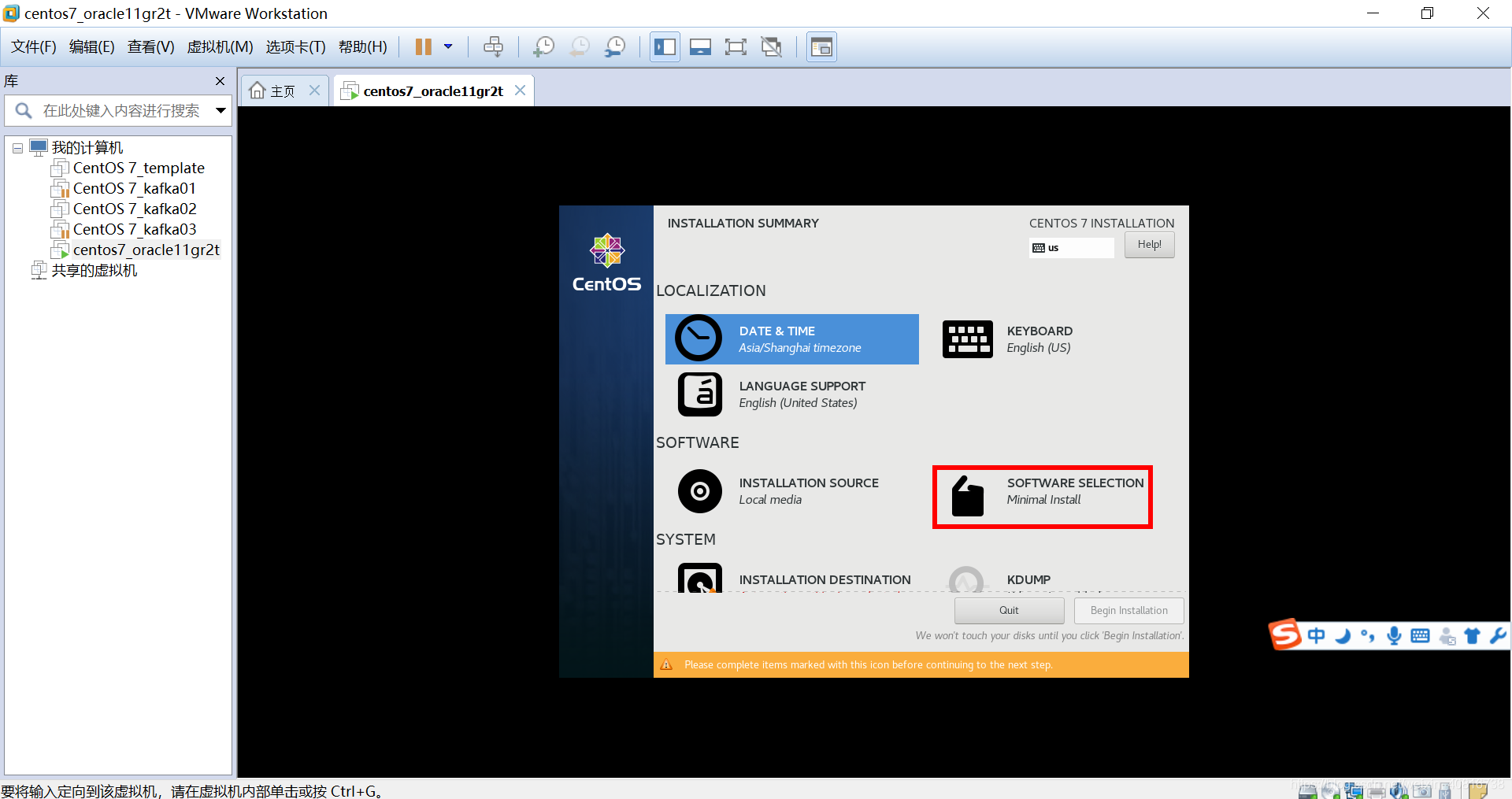The width and height of the screenshot is (1512, 799).
Task: Select centos7_oracle11gr2t in the library tree
Action: point(146,250)
